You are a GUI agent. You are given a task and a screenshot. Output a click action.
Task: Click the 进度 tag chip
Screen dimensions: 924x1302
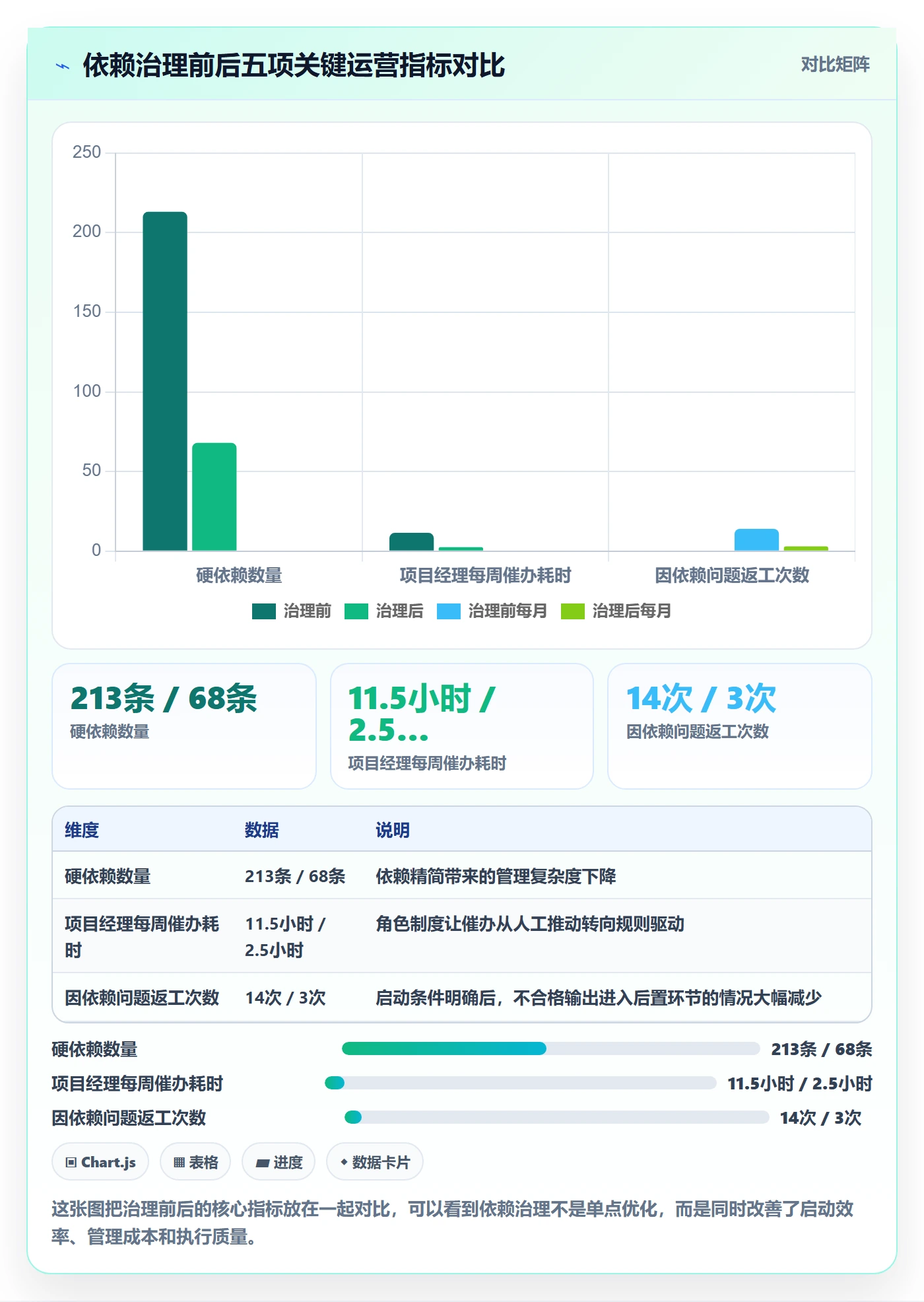tap(279, 1162)
